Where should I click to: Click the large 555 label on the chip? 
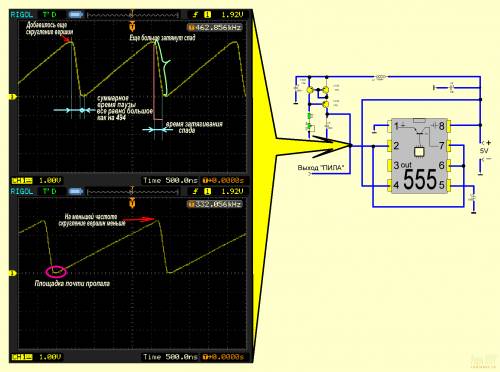coord(420,180)
